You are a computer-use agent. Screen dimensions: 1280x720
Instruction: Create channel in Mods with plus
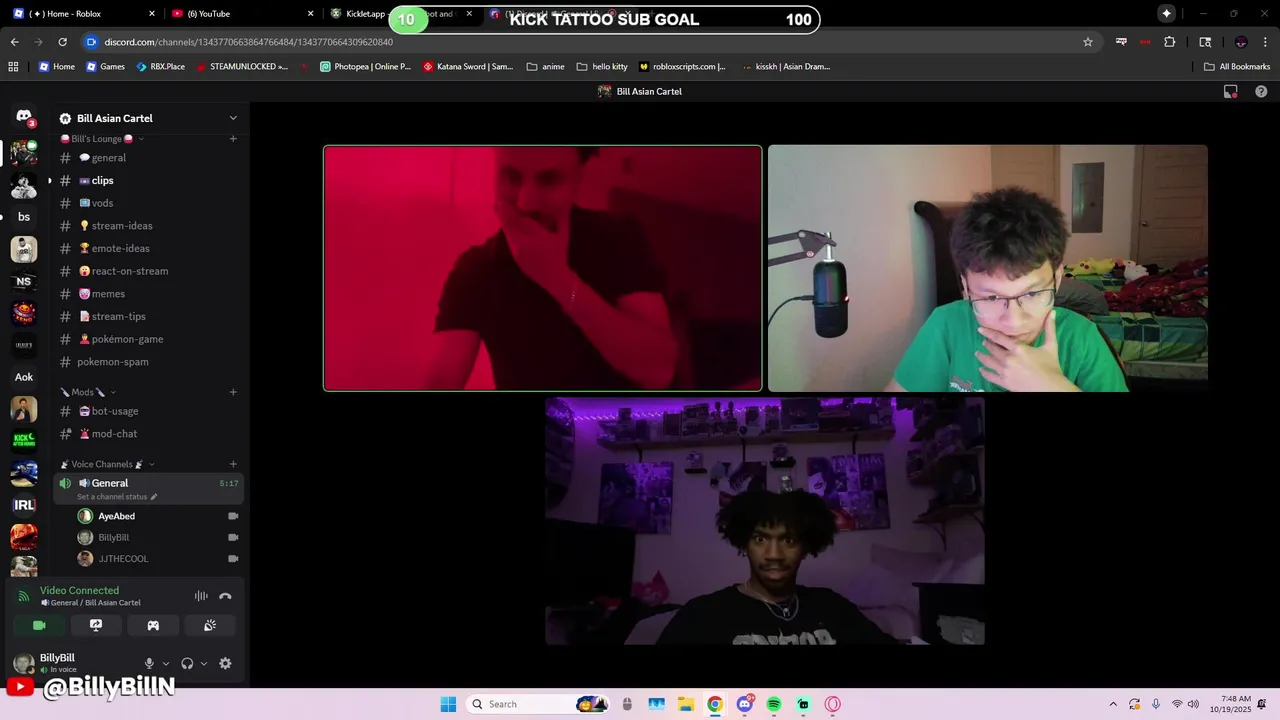pos(233,392)
